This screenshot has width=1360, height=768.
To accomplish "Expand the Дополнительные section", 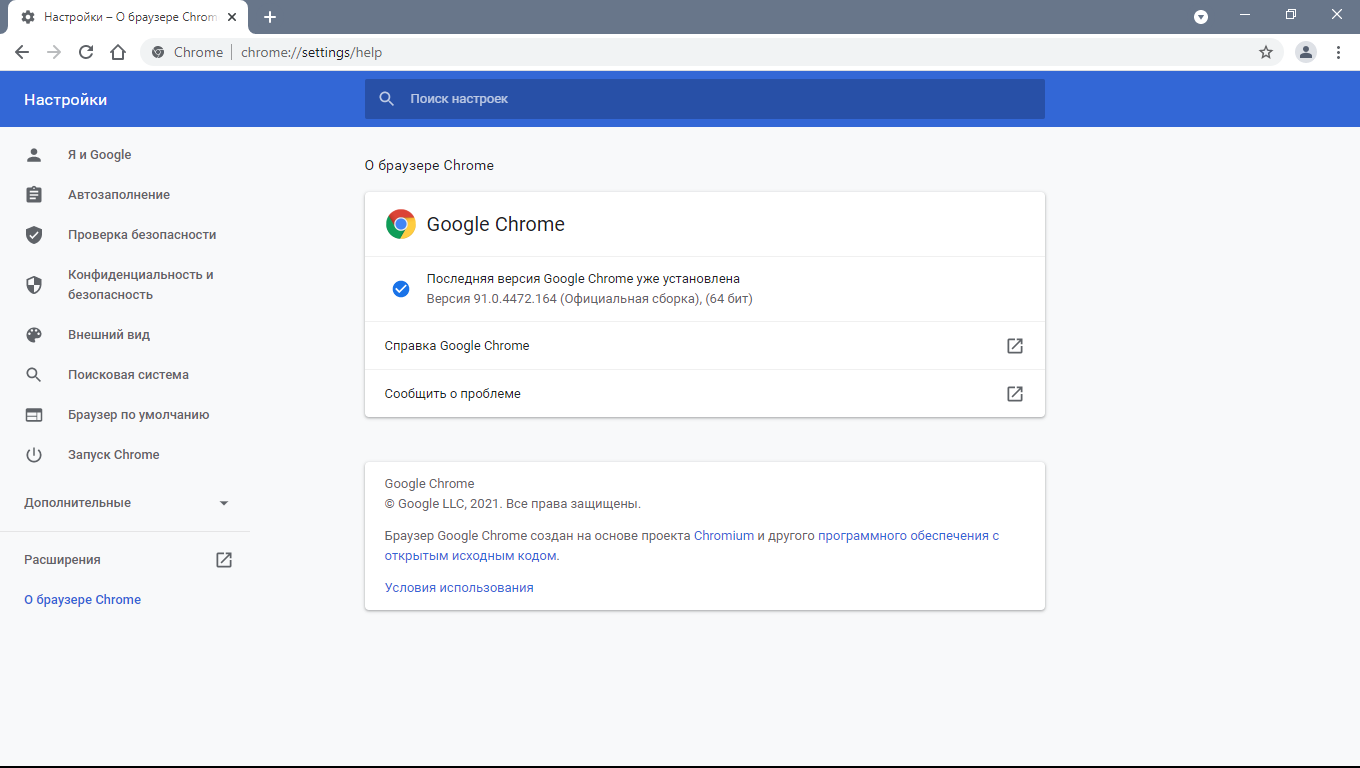I will click(x=125, y=503).
